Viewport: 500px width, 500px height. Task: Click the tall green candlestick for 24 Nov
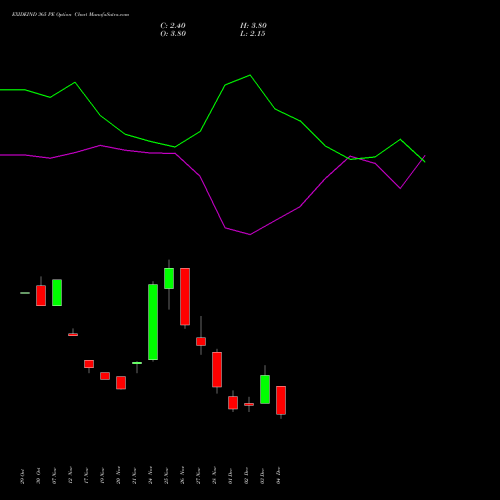coord(153,322)
